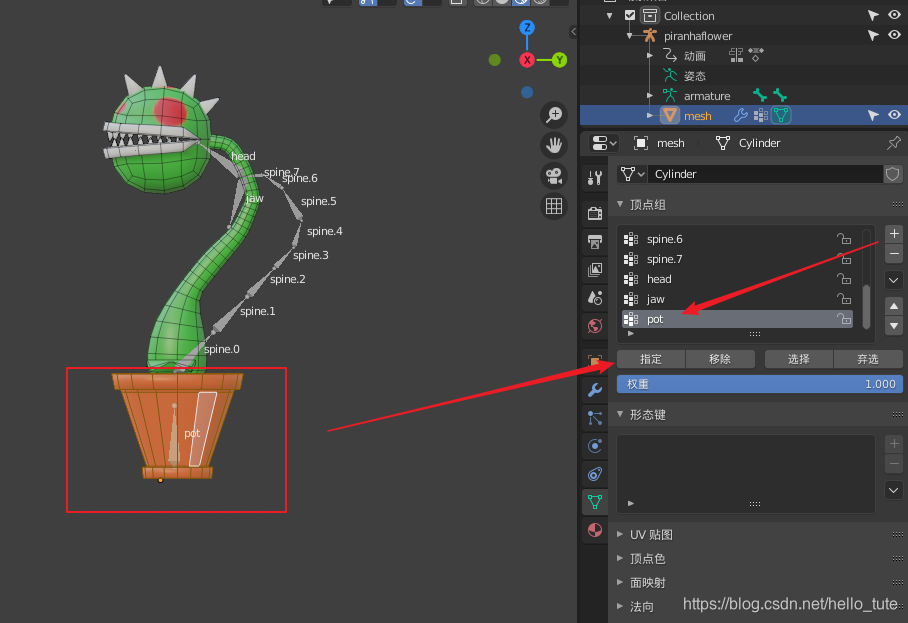Screen dimensions: 908x623
Task: Toggle selectability of mesh object
Action: point(873,116)
